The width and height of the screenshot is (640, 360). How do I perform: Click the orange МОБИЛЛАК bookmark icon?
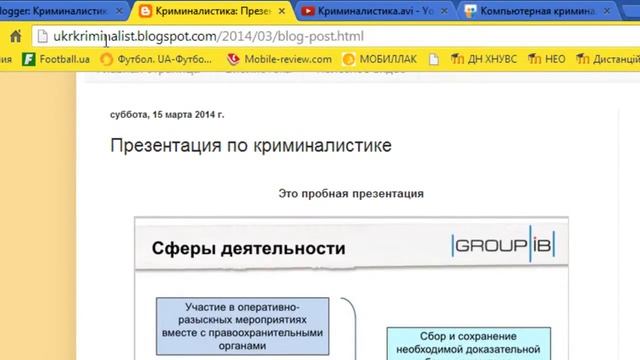pos(349,60)
